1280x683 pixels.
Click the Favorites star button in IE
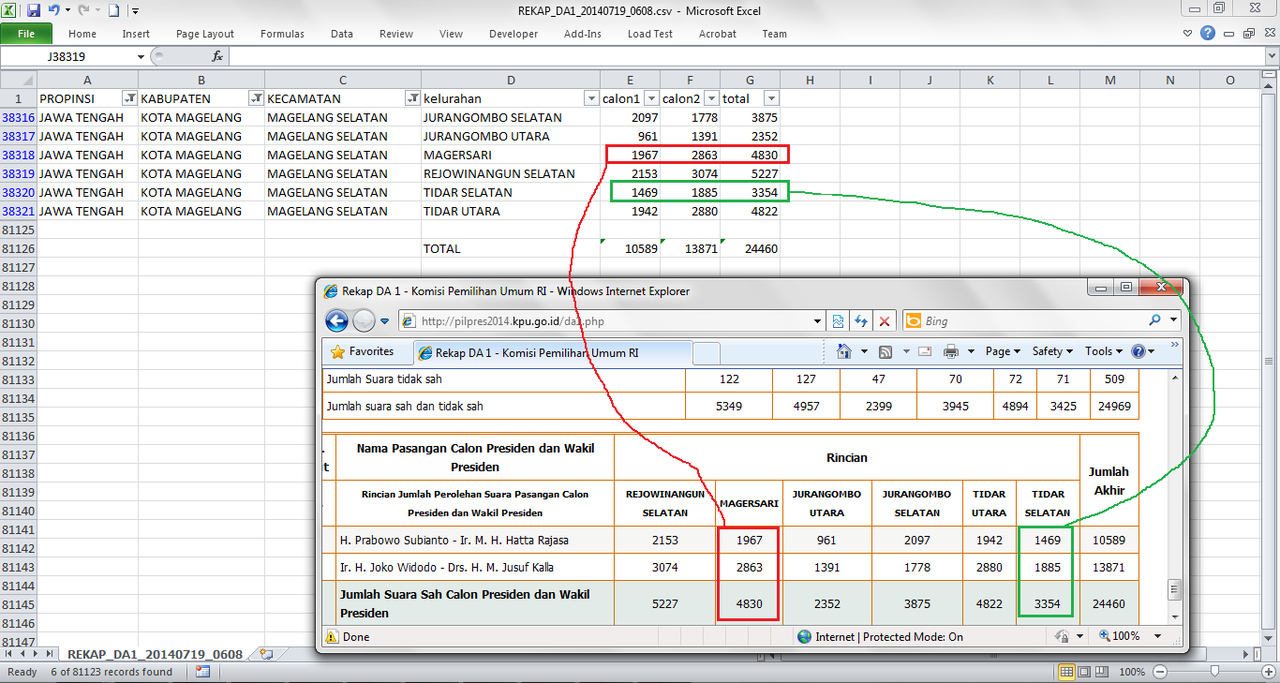[x=361, y=352]
